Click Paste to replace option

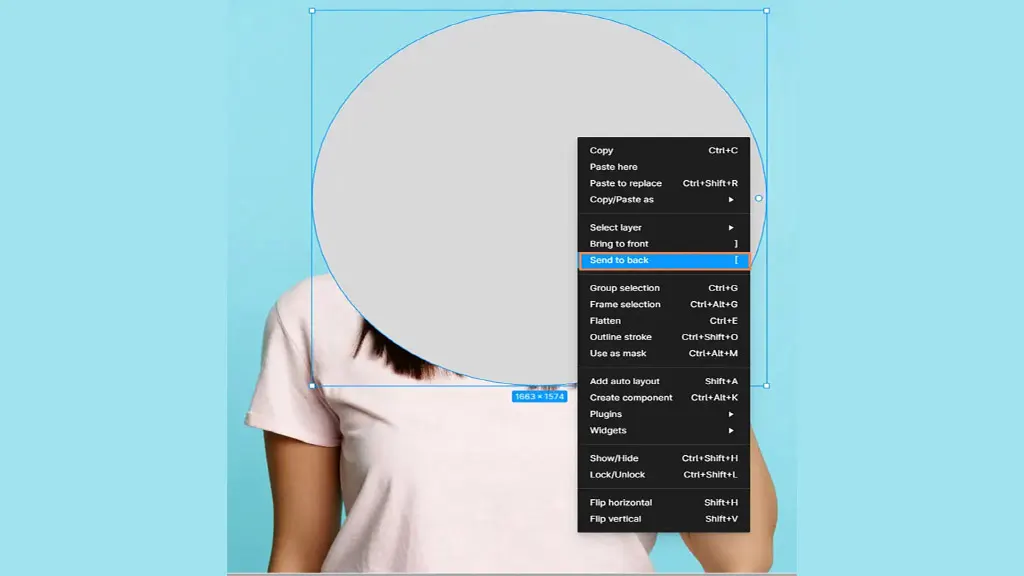(x=664, y=183)
